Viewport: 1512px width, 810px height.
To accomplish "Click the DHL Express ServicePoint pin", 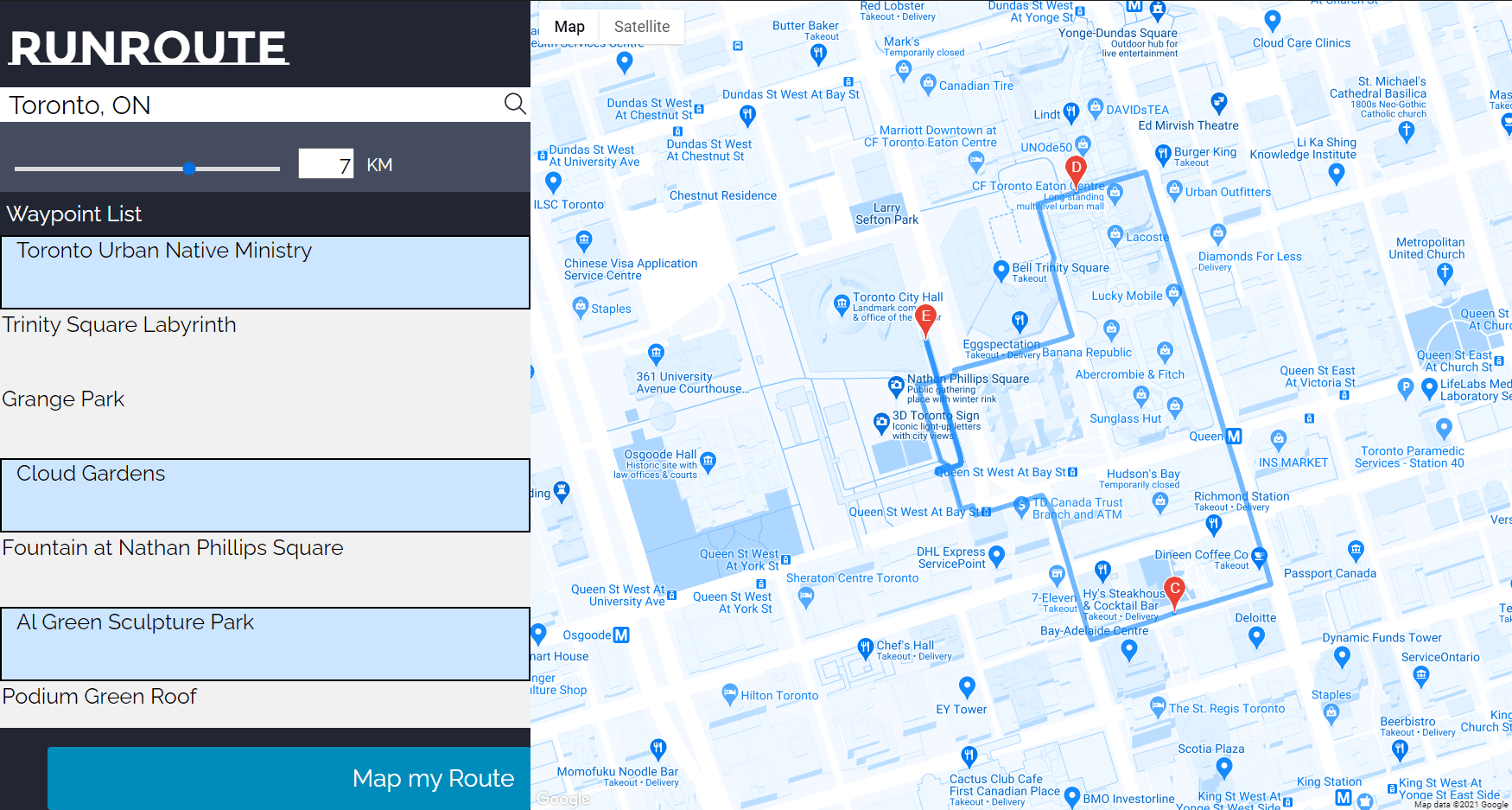I will 996,555.
